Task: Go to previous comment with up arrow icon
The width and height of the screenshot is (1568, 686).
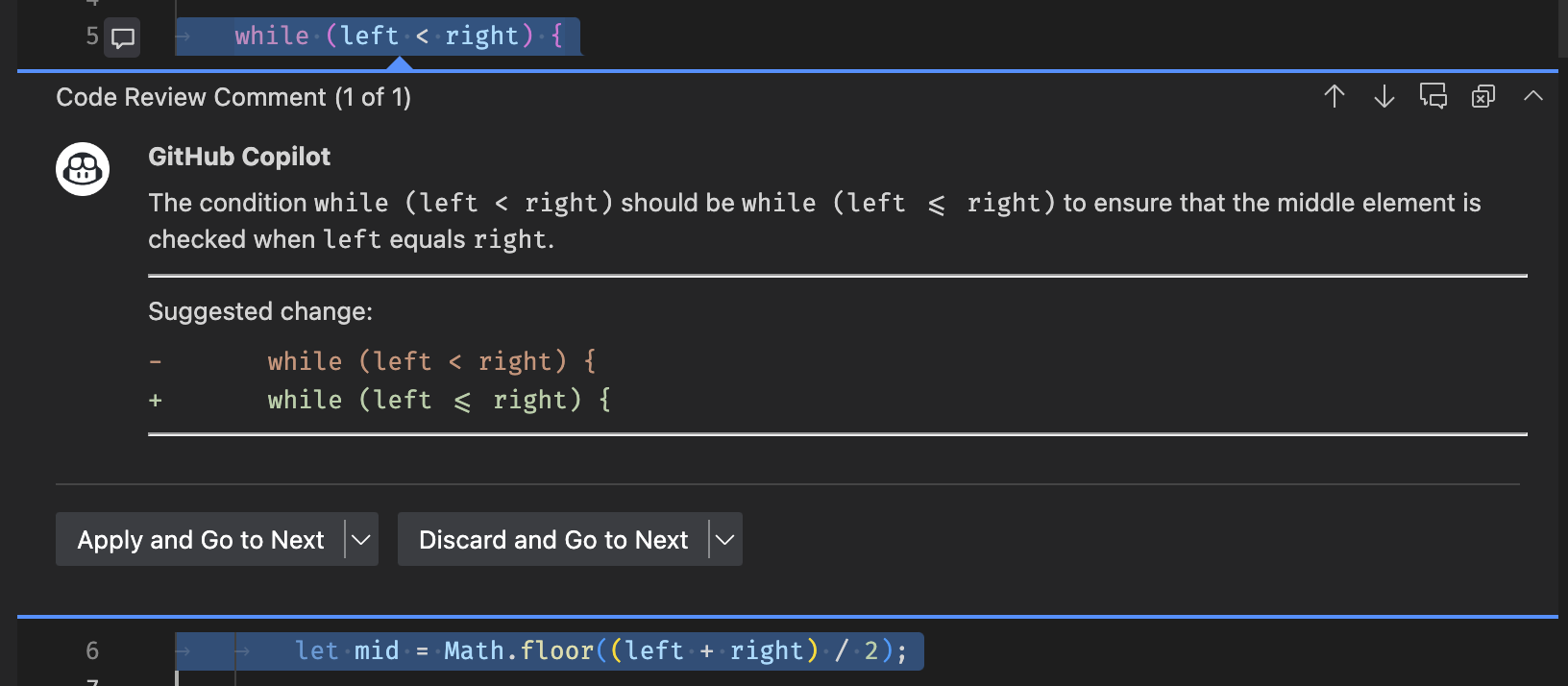Action: [x=1335, y=96]
